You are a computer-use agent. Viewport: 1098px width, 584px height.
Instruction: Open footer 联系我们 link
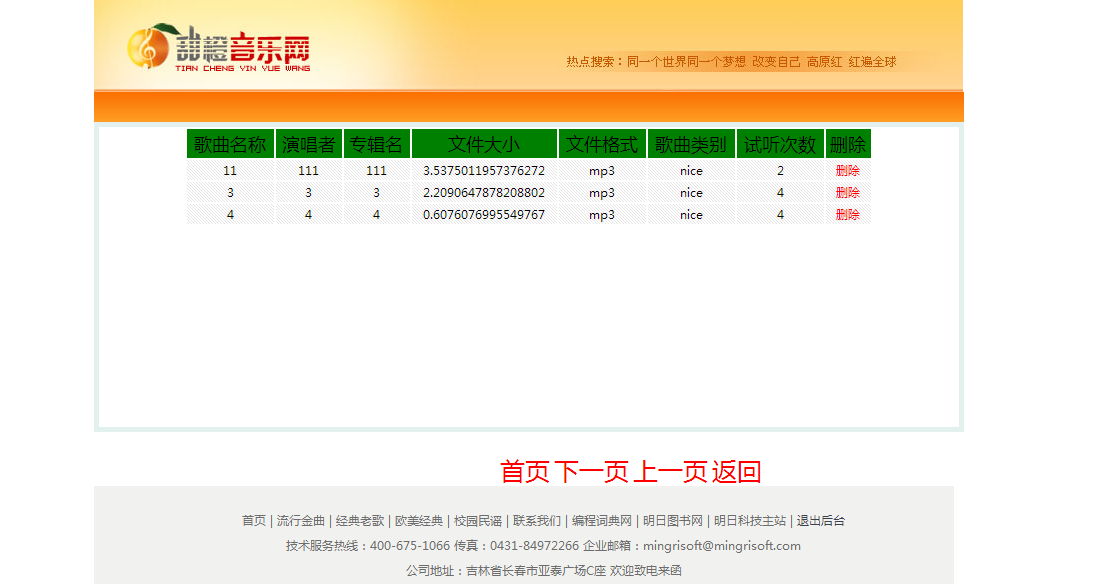click(x=536, y=520)
